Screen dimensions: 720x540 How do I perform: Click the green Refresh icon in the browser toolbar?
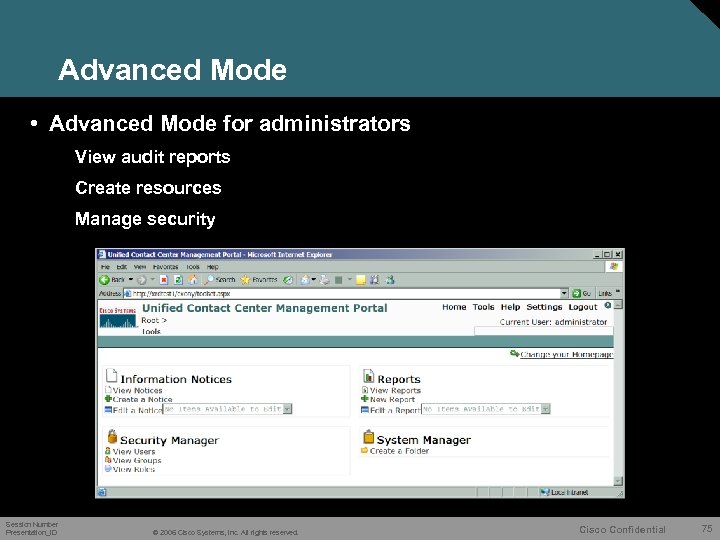point(178,280)
